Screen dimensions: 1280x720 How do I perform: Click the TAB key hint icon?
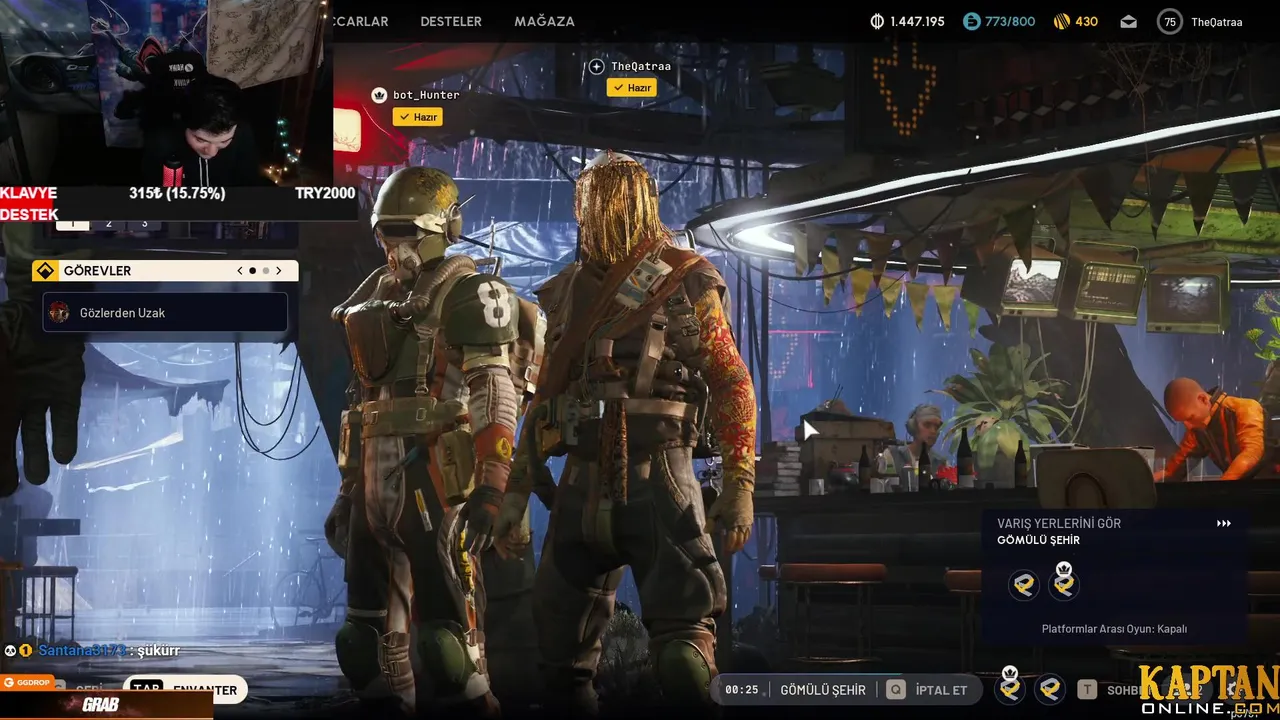147,690
